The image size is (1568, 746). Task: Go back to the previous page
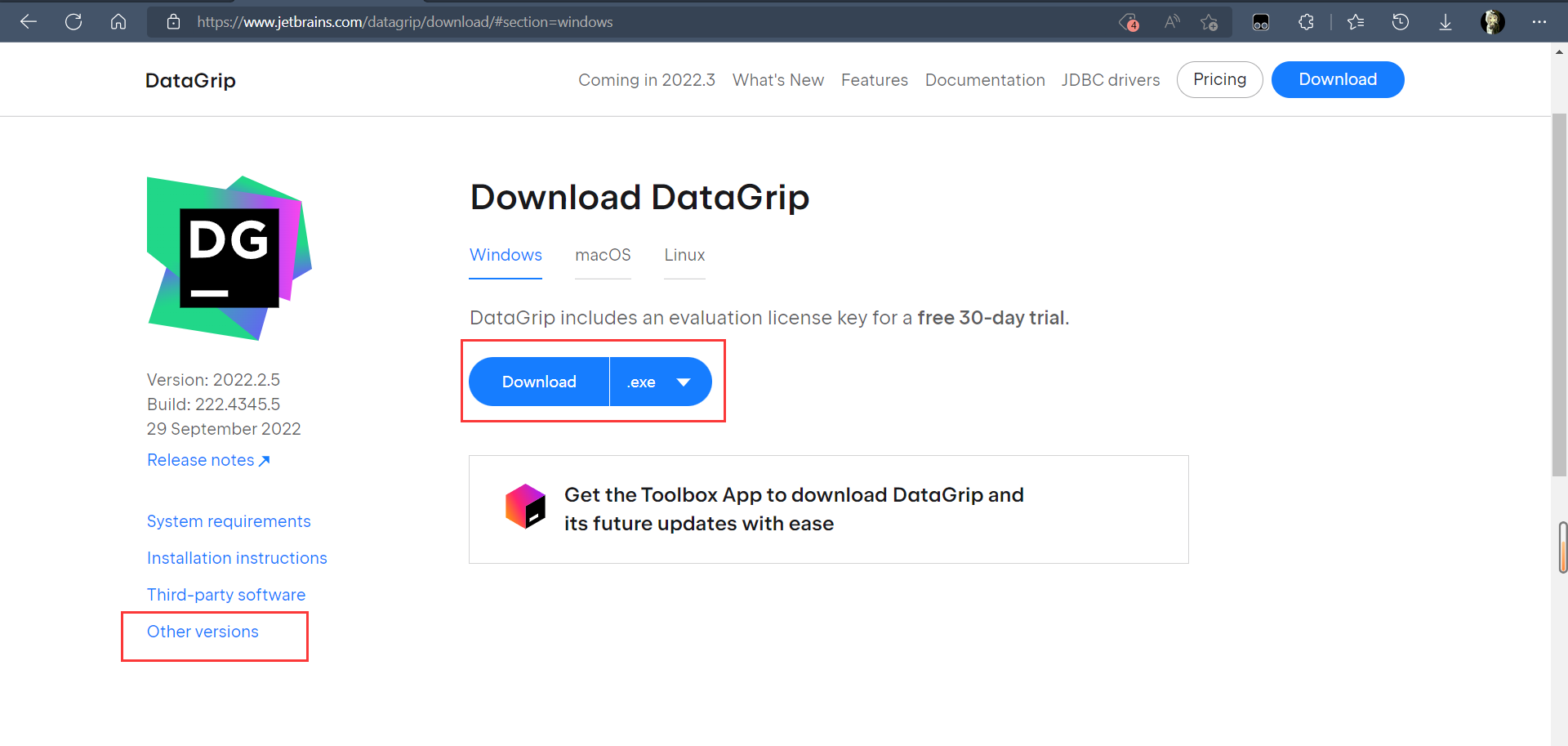[x=29, y=22]
